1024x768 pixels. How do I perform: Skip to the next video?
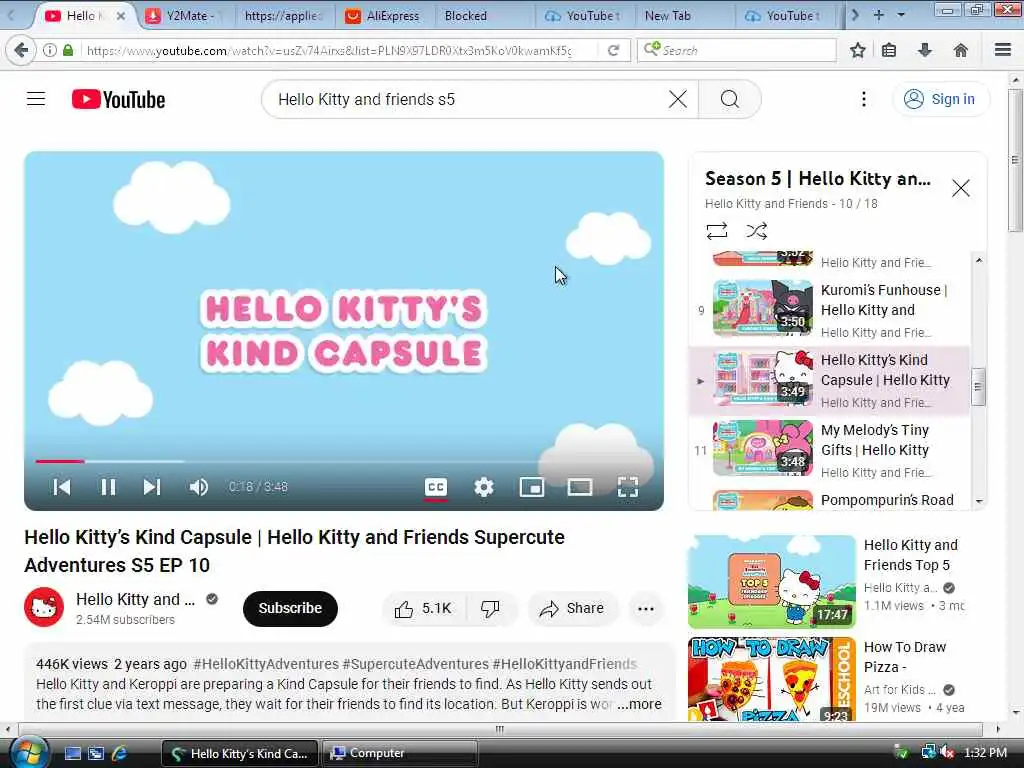pyautogui.click(x=152, y=487)
